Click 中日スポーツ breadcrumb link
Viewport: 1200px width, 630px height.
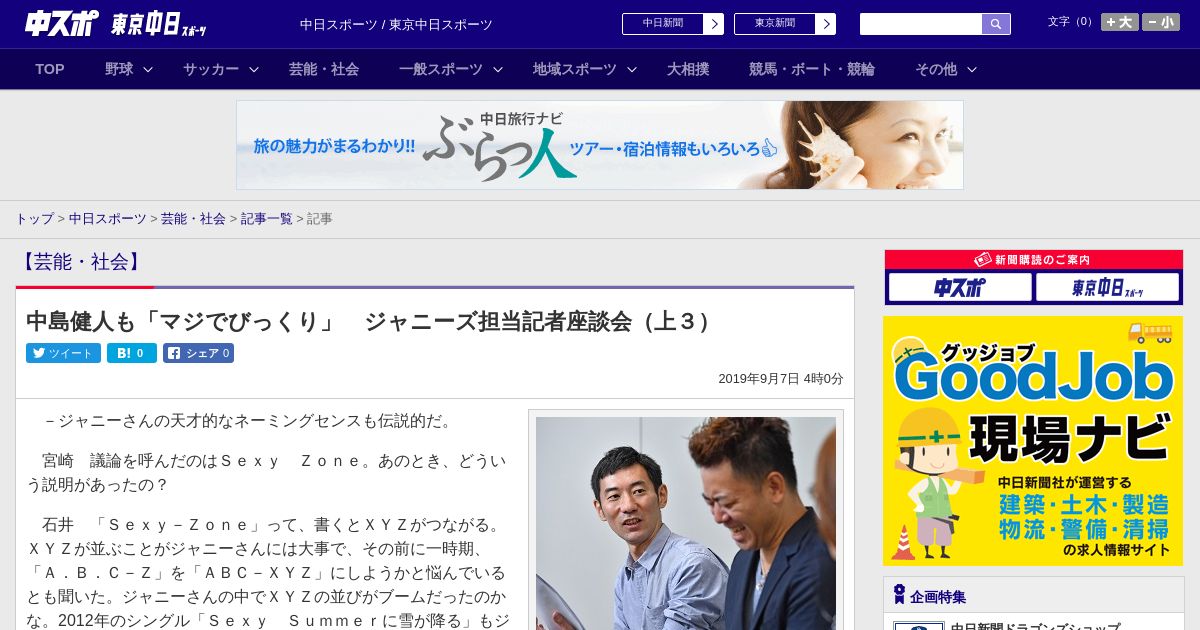coord(108,218)
